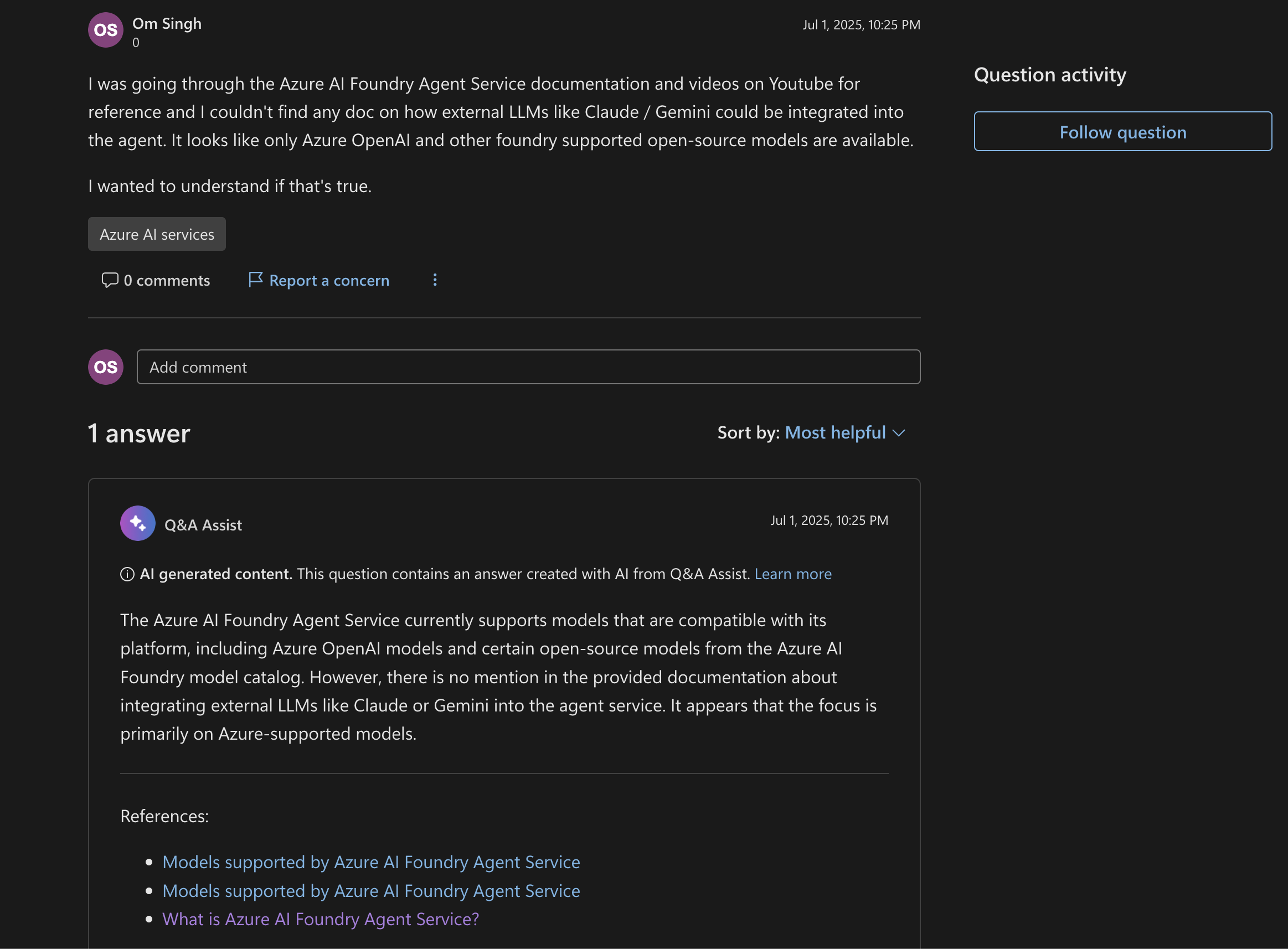Click the comments speech bubble icon
1288x949 pixels.
point(110,280)
